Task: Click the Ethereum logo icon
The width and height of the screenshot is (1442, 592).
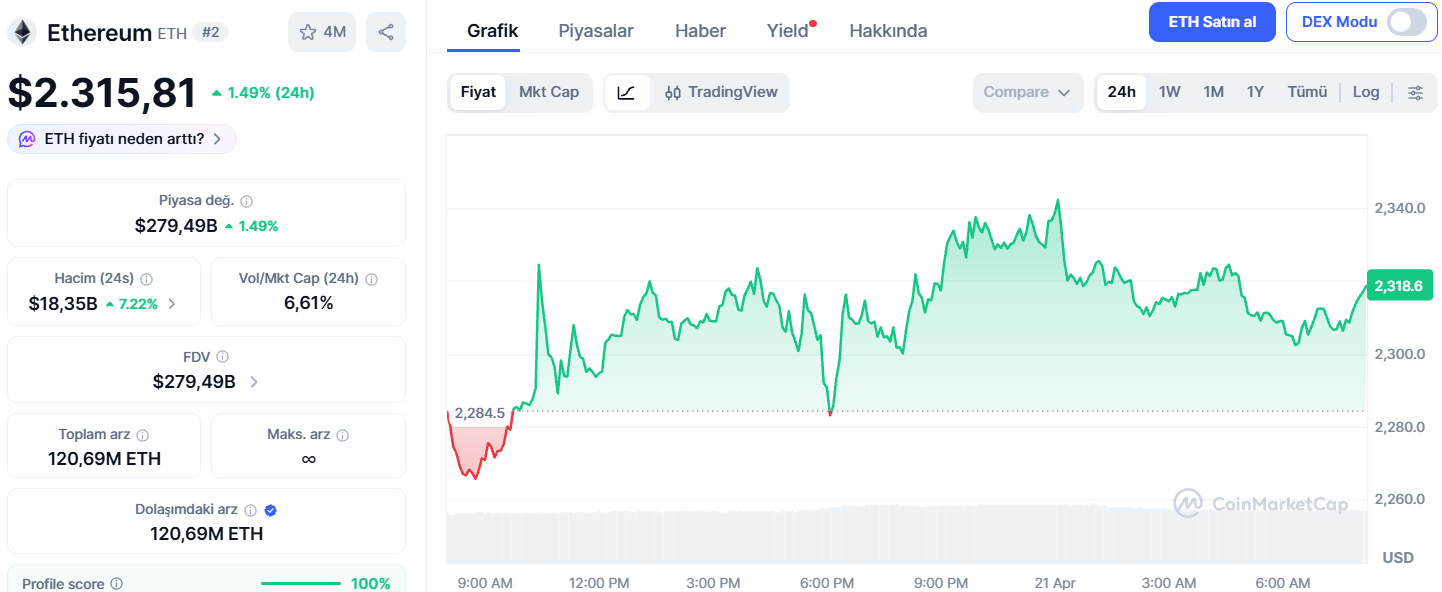Action: coord(21,32)
